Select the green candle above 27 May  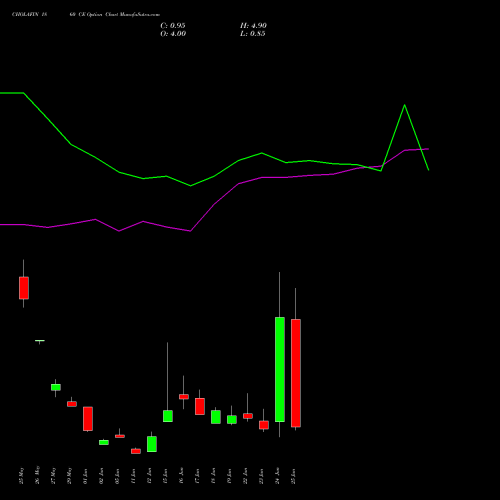click(x=56, y=387)
